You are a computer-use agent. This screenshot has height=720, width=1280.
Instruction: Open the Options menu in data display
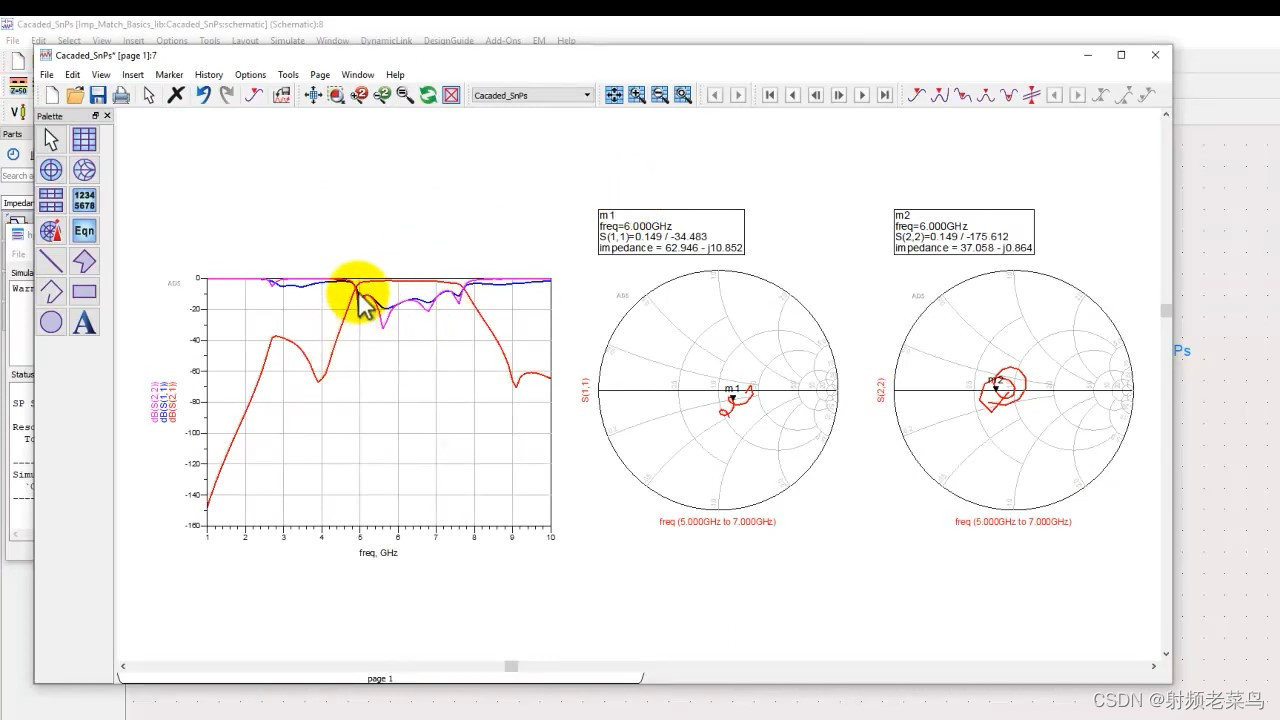pos(250,75)
